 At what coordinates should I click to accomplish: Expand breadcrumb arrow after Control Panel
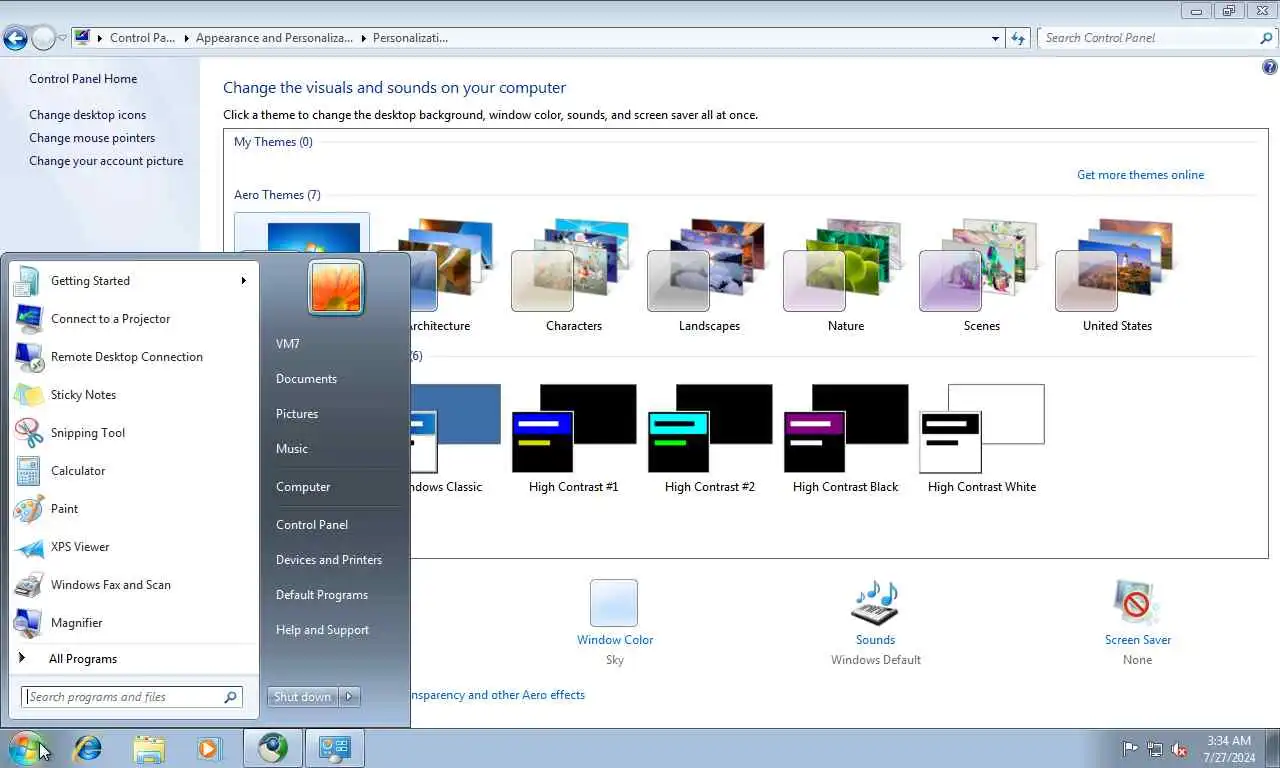186,38
